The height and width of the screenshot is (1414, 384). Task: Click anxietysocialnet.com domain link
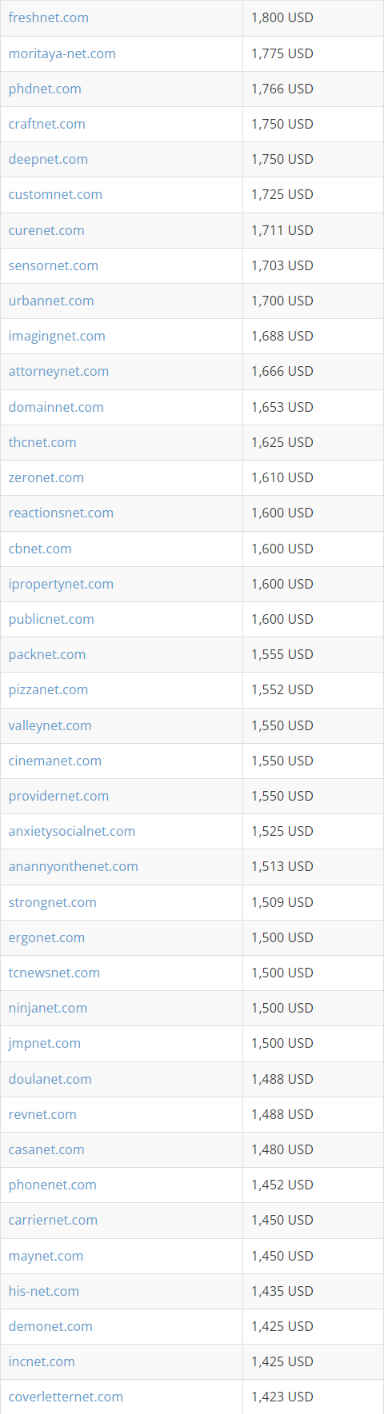(x=72, y=831)
